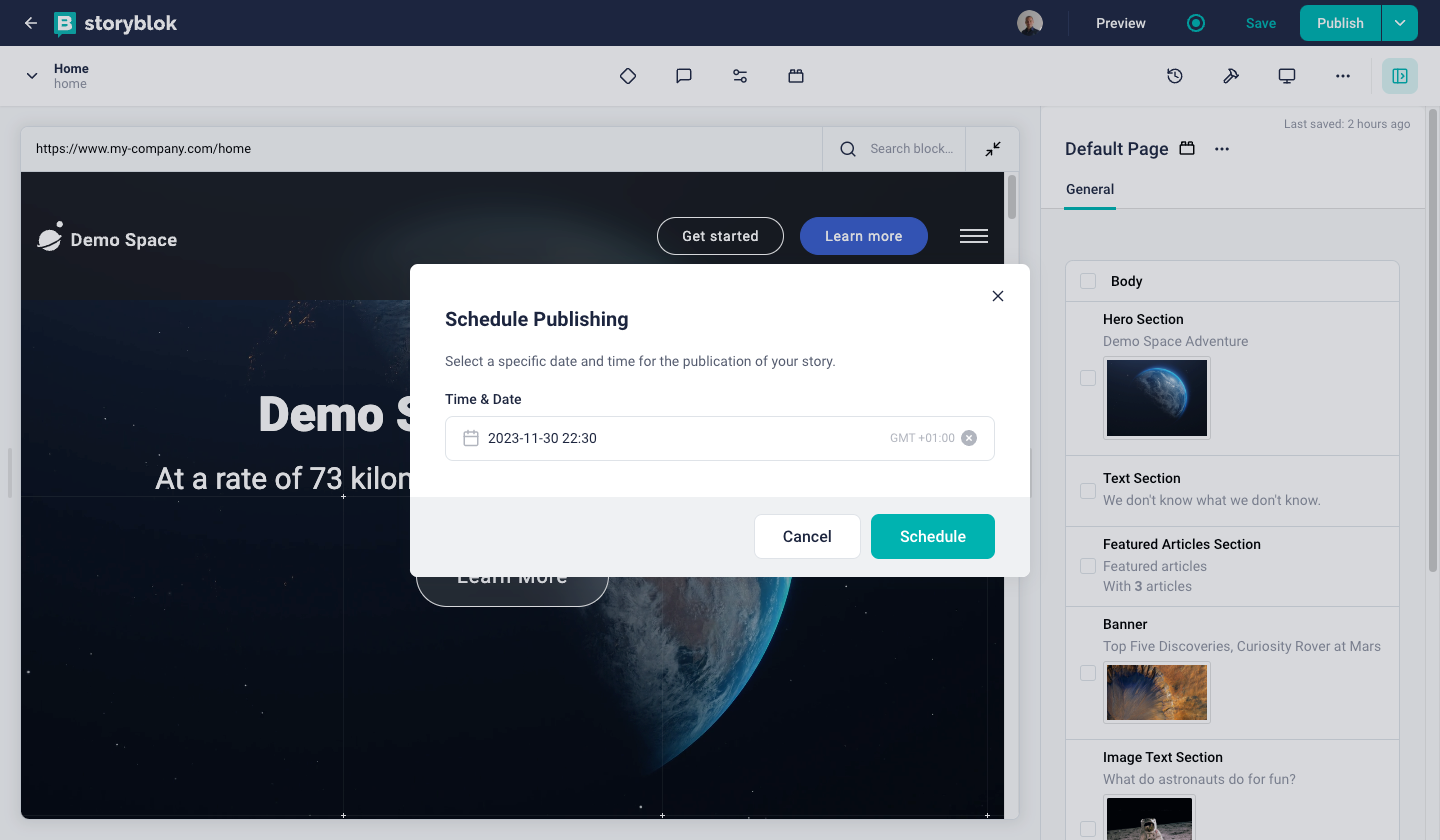The image size is (1440, 840).
Task: Open the diamond workflow icon in toolbar
Action: 628,76
